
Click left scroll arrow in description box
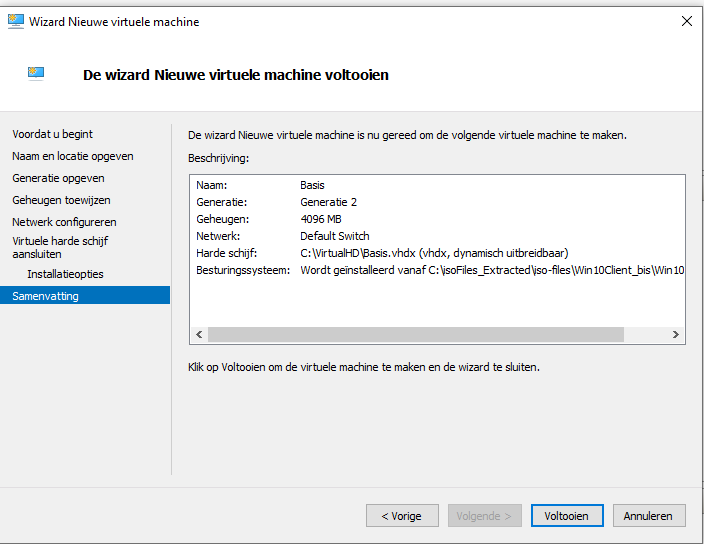[199, 334]
